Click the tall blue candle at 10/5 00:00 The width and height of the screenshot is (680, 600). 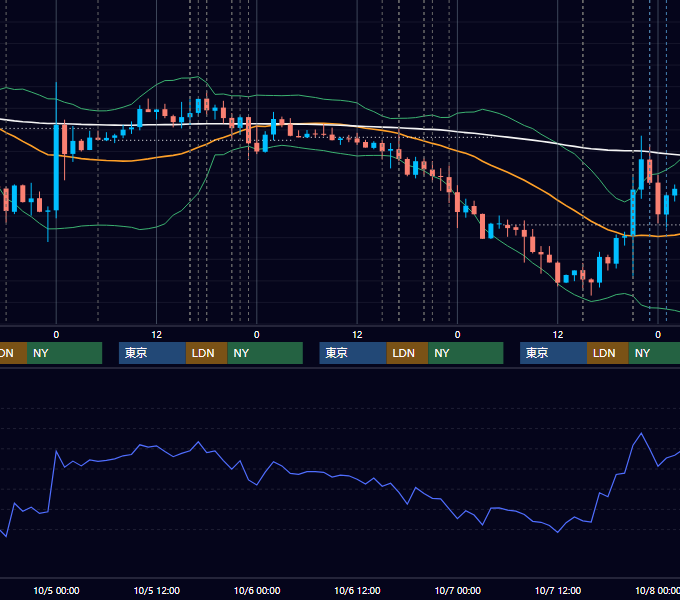pos(56,167)
